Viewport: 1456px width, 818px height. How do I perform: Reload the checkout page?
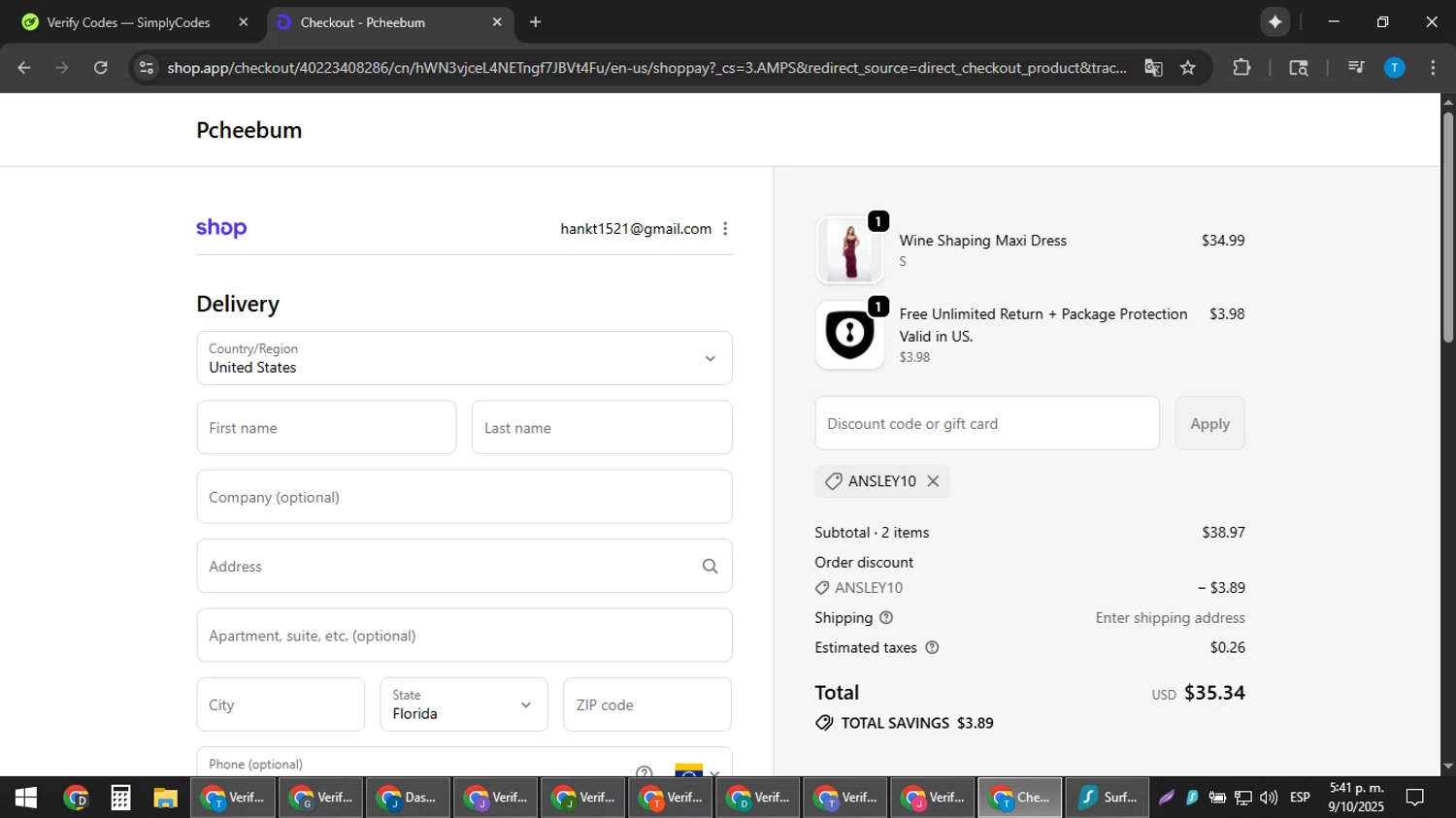tap(101, 68)
